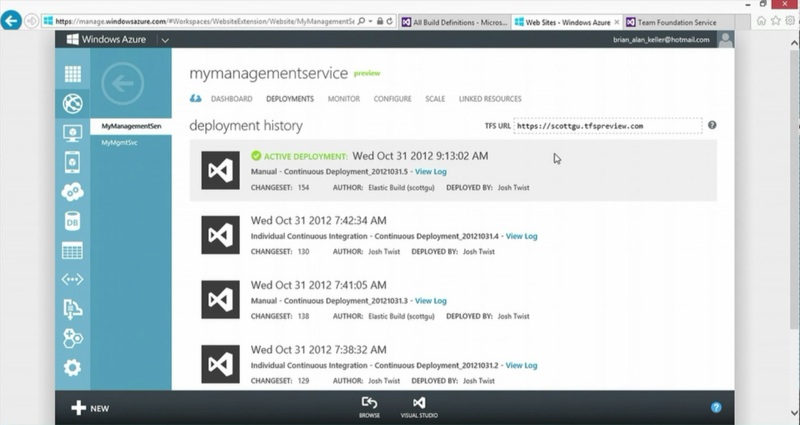
Task: Click the date Wed Oct 31 2012 7:41:05 AM
Action: 318,285
